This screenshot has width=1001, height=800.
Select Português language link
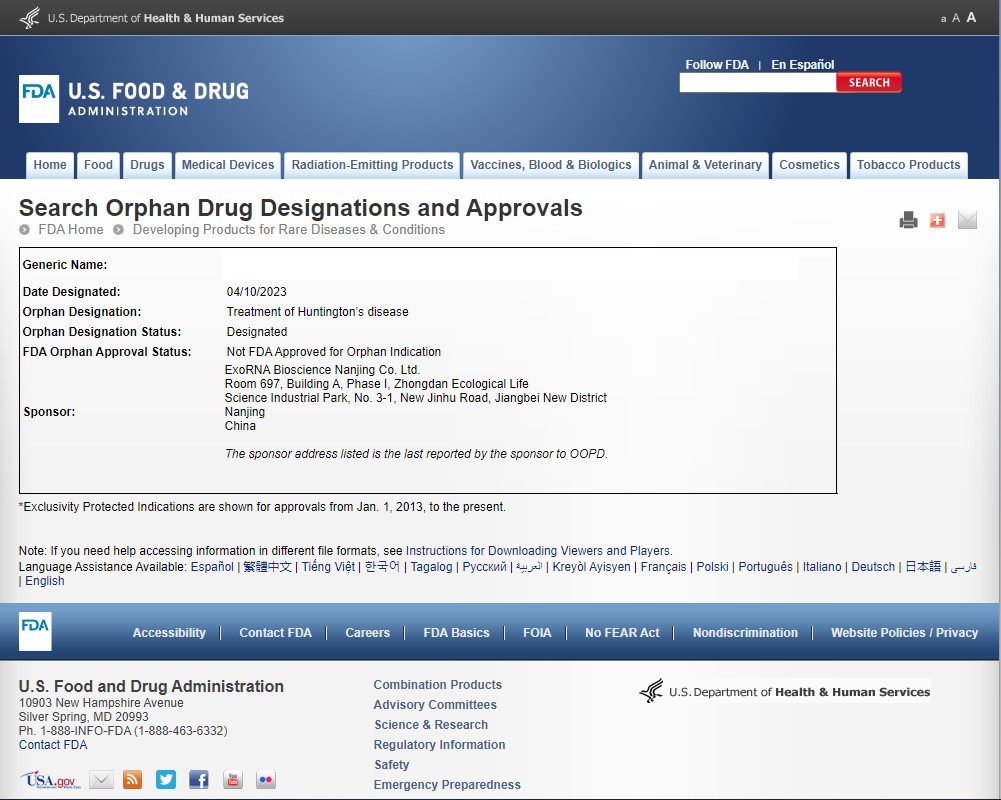pyautogui.click(x=765, y=566)
